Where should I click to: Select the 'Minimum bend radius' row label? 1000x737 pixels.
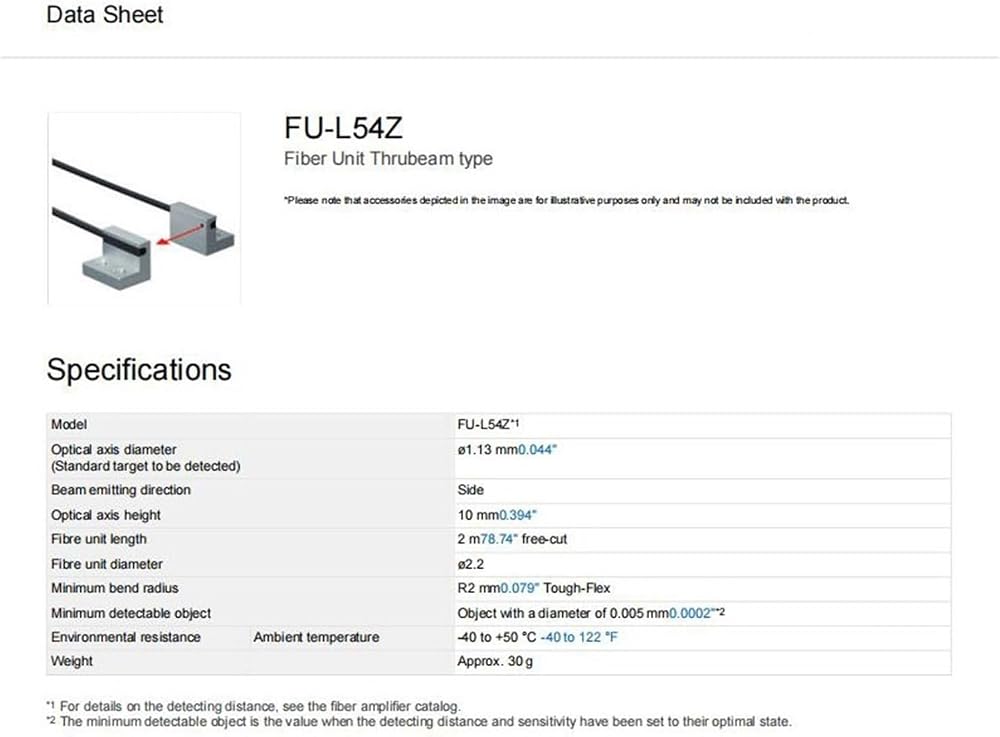[x=115, y=588]
